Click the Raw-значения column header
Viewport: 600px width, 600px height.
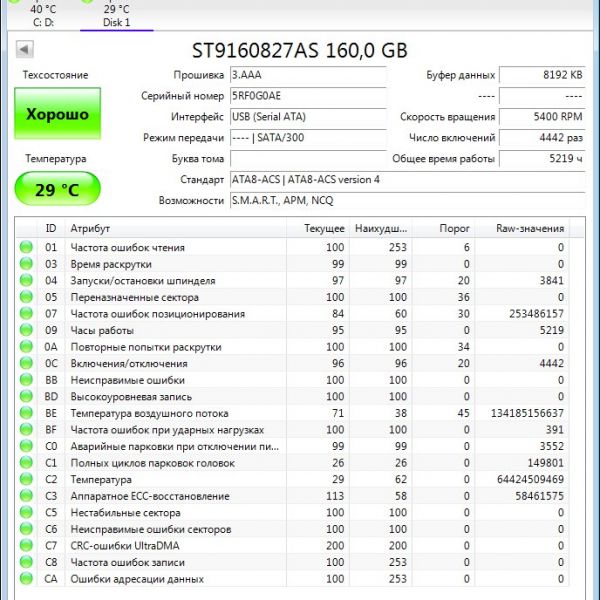pyautogui.click(x=522, y=228)
